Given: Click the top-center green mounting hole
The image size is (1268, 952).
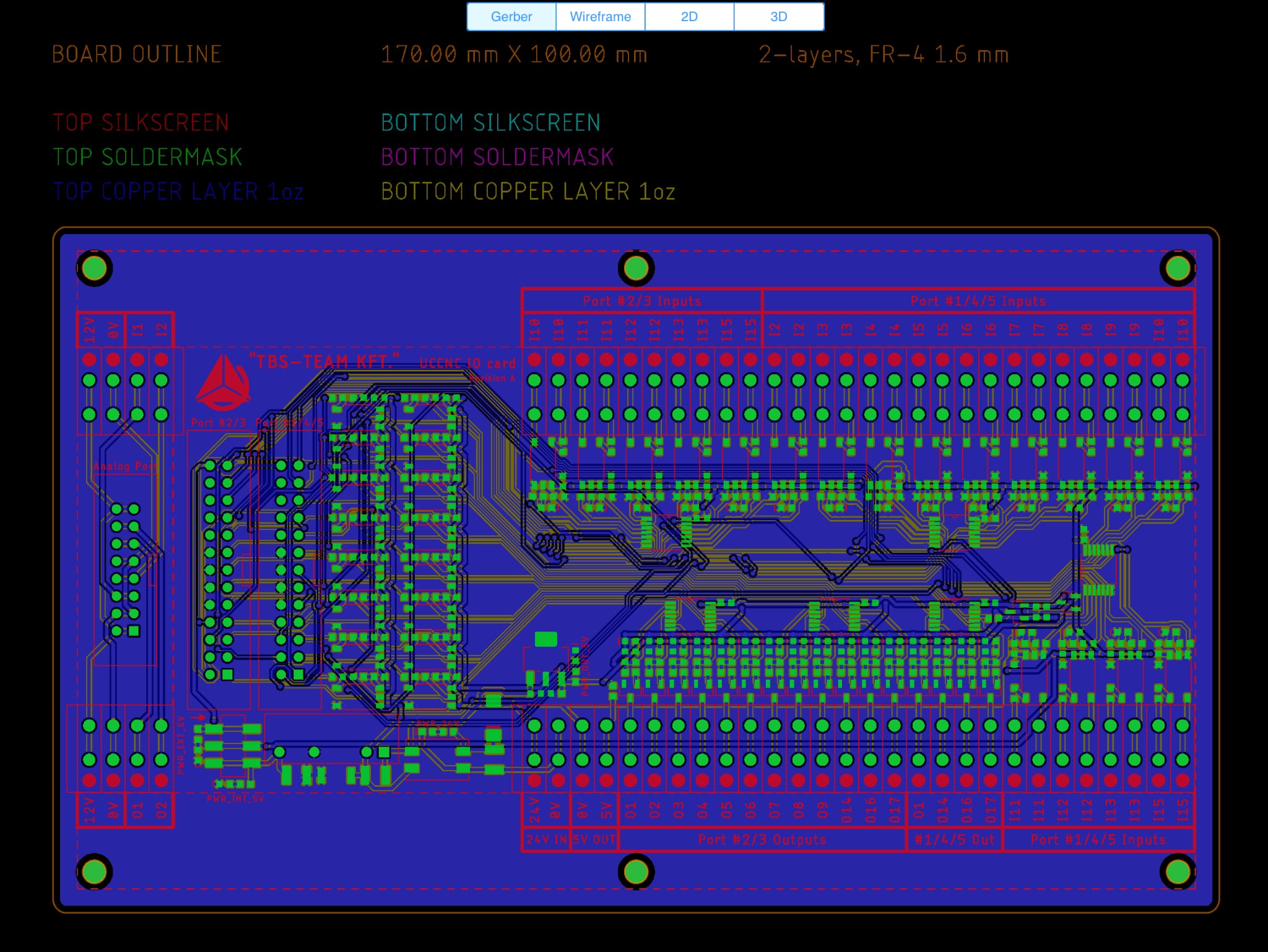Looking at the screenshot, I should pos(636,268).
